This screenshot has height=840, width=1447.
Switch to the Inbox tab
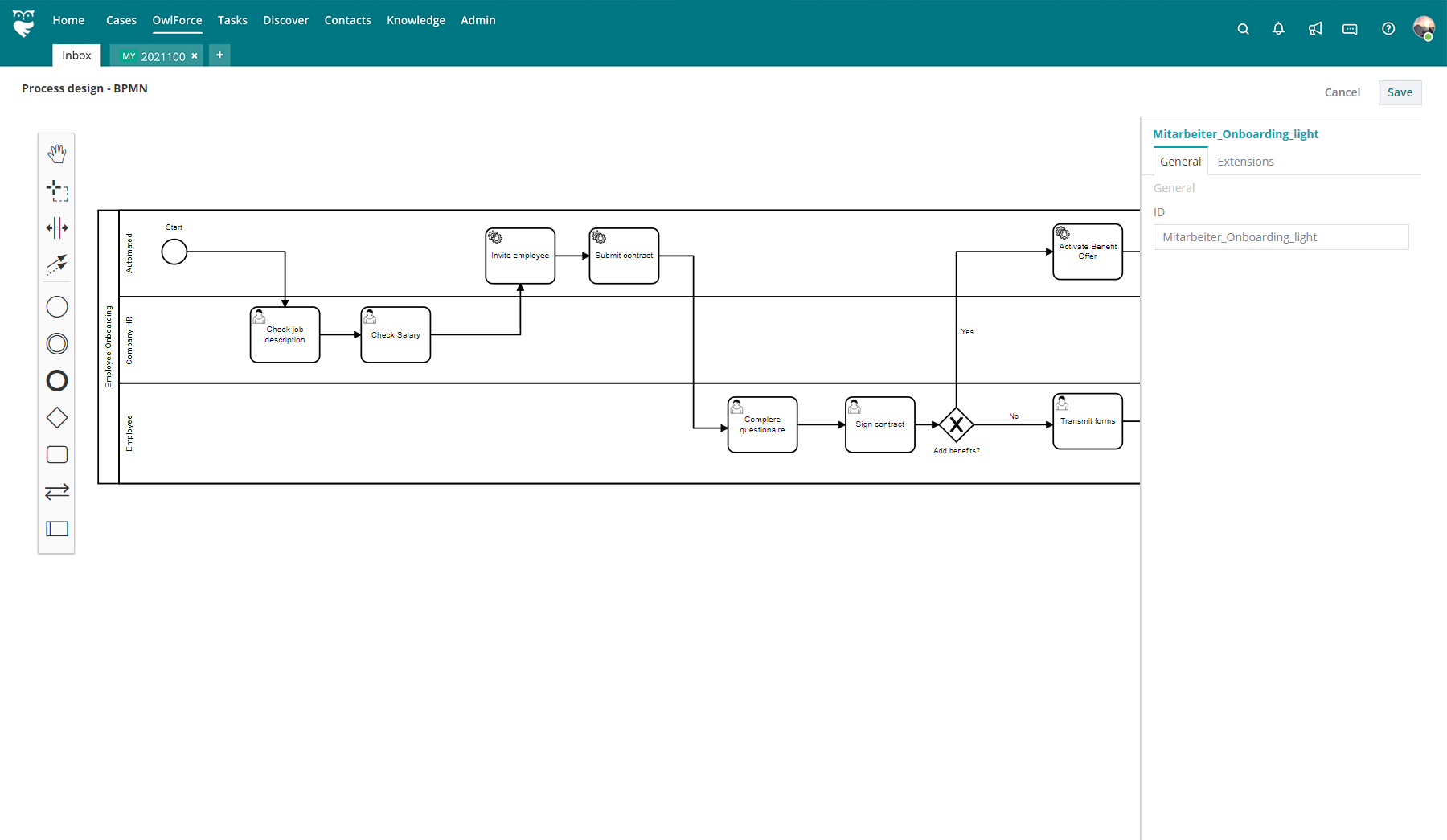pyautogui.click(x=76, y=55)
